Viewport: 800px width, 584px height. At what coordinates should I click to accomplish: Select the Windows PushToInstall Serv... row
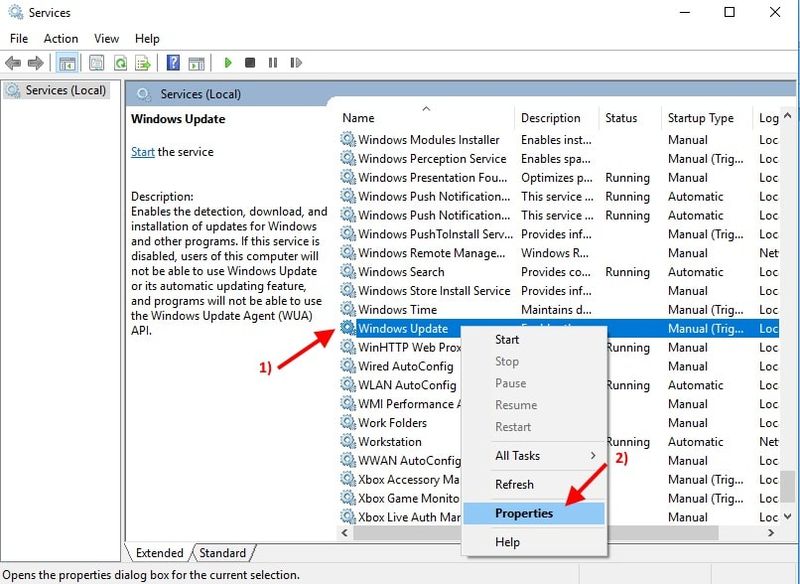tap(559, 234)
